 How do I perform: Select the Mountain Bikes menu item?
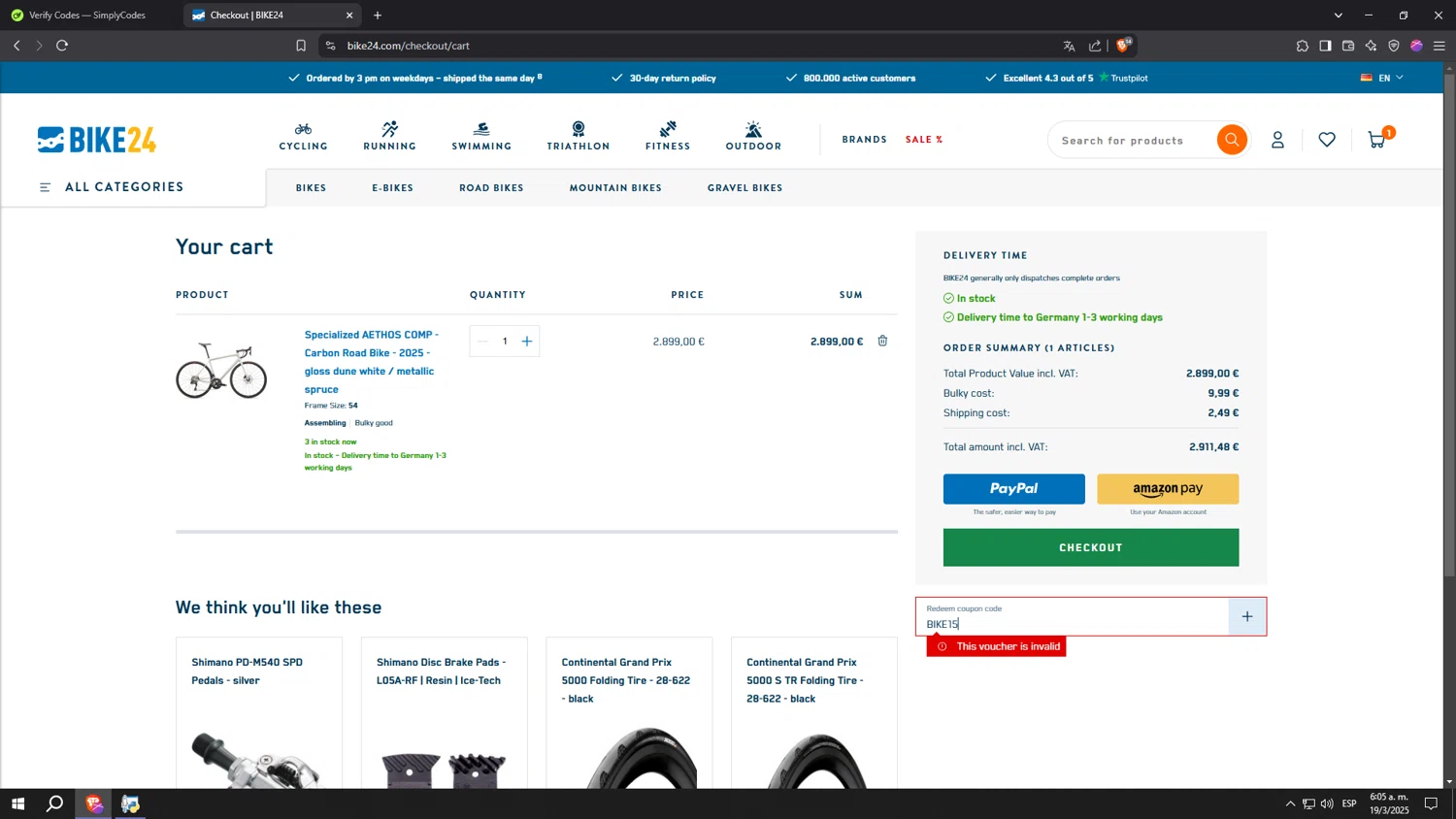click(615, 188)
